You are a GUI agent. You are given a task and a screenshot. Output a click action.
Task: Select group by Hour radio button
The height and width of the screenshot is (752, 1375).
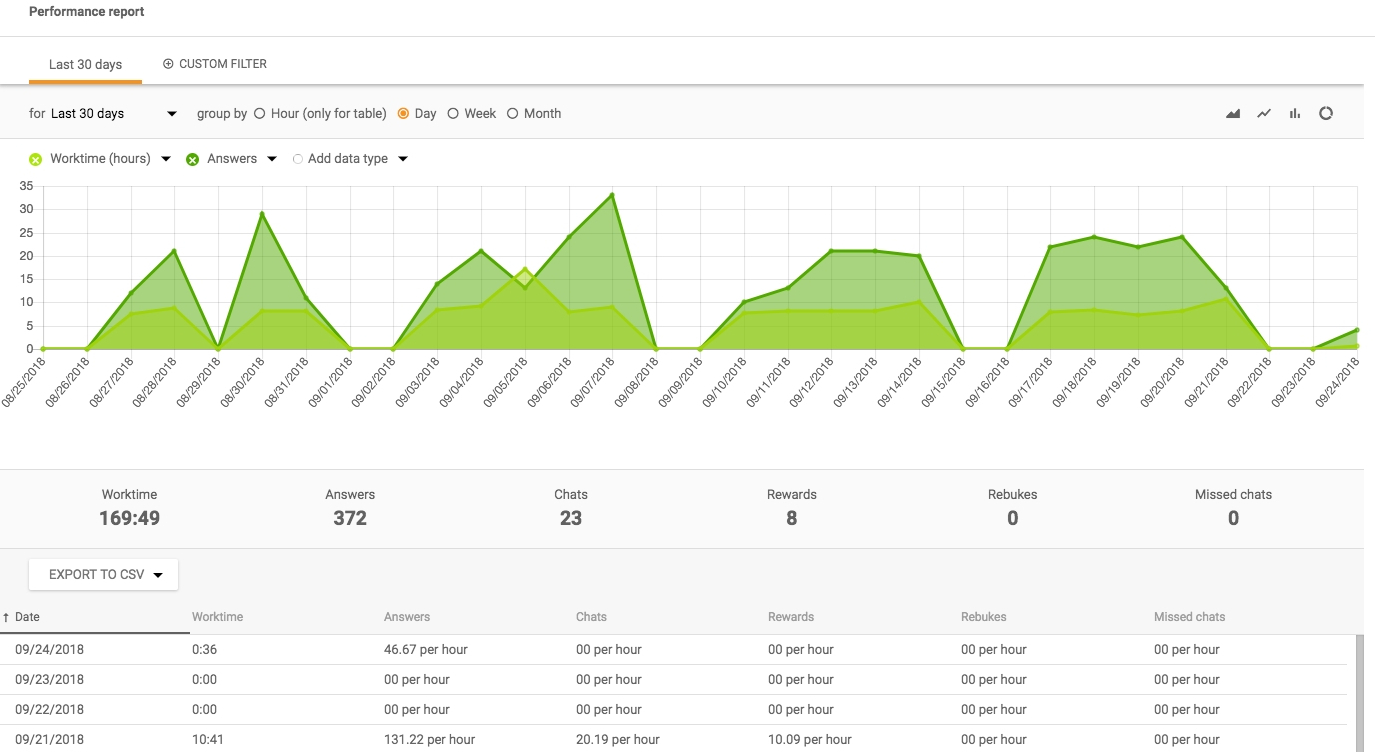[x=260, y=114]
